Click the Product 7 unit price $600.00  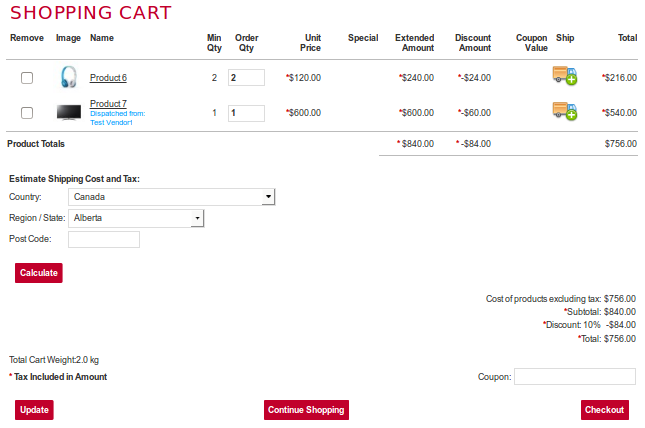pyautogui.click(x=304, y=113)
